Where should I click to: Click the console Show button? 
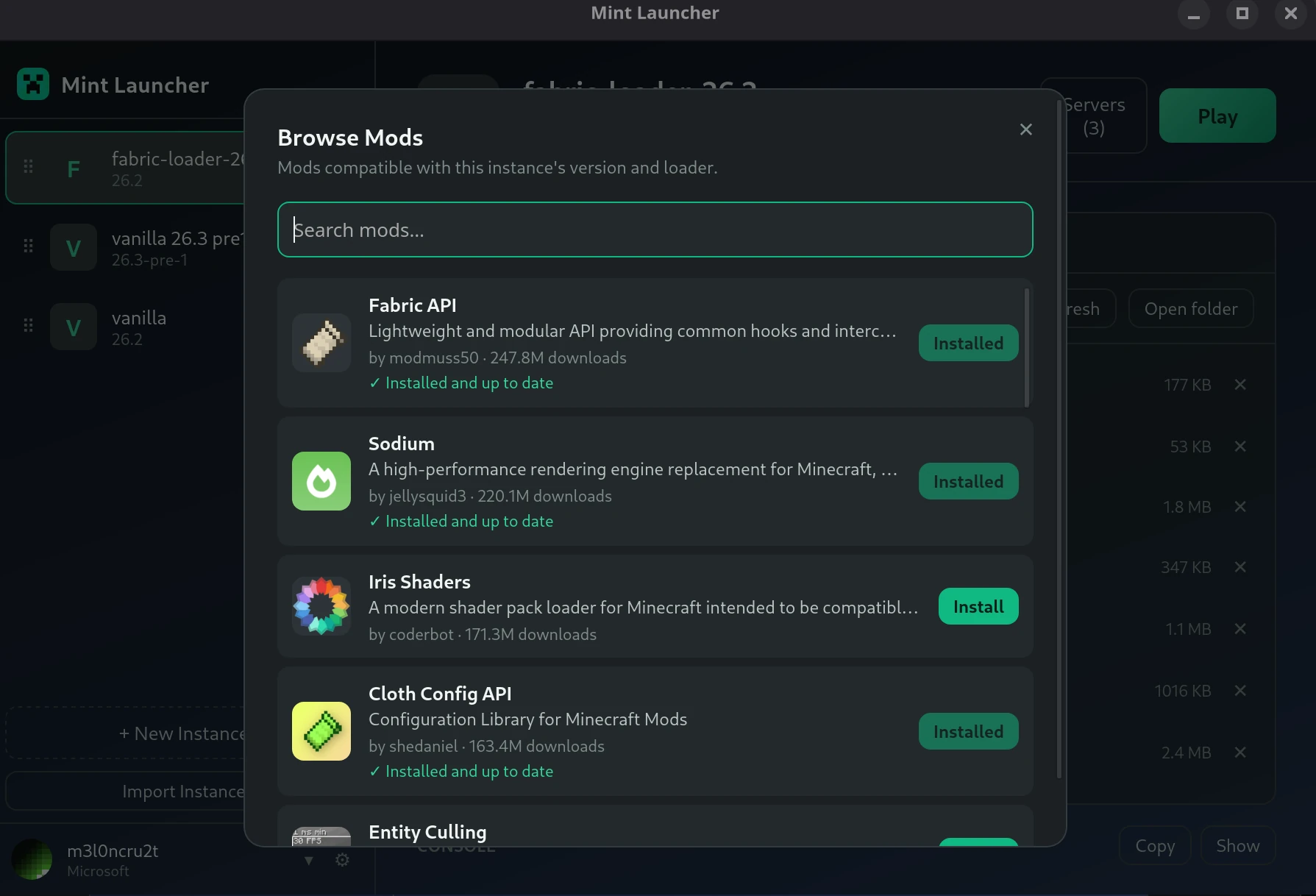[1238, 846]
